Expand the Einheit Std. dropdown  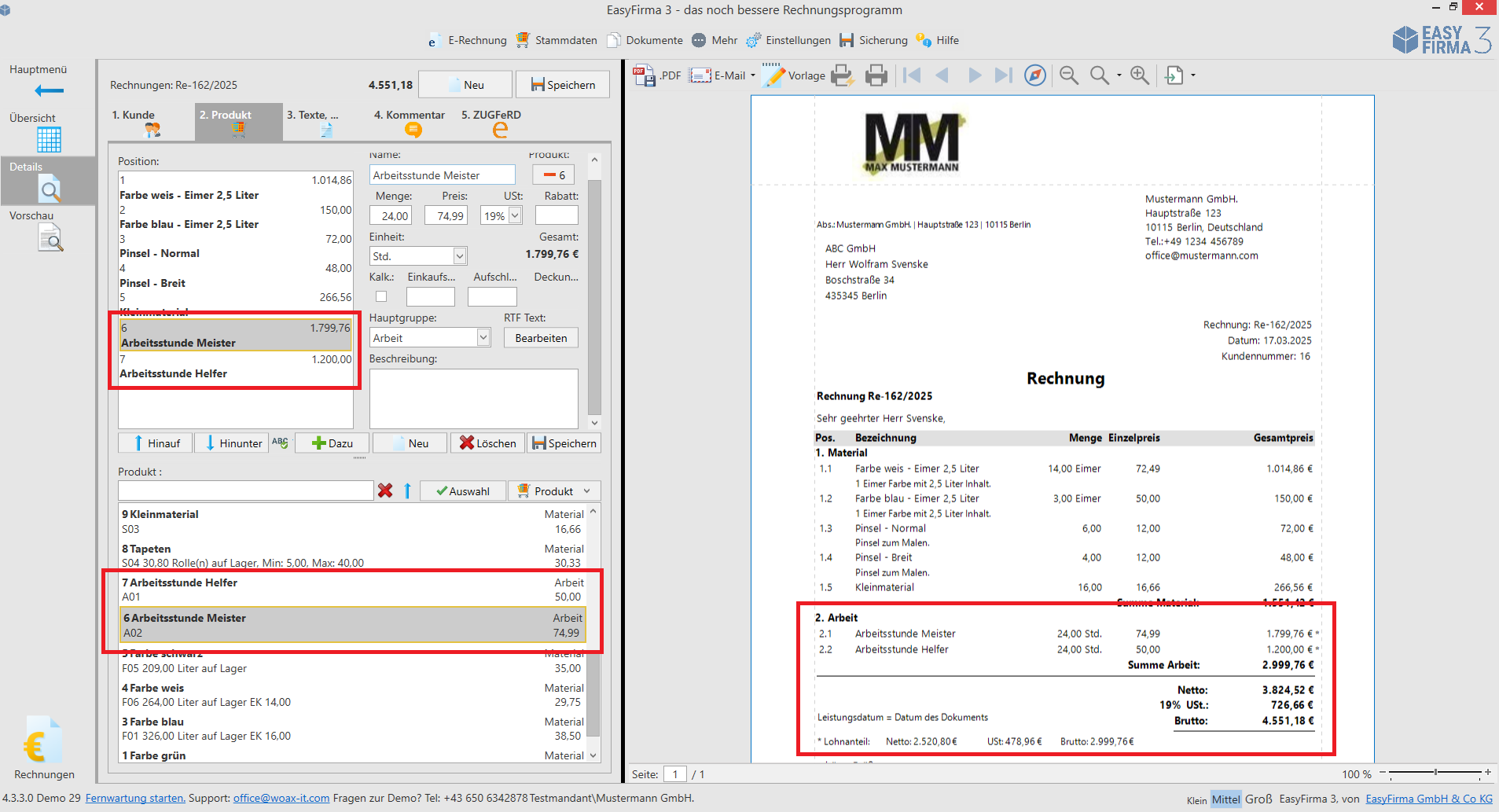click(x=460, y=256)
